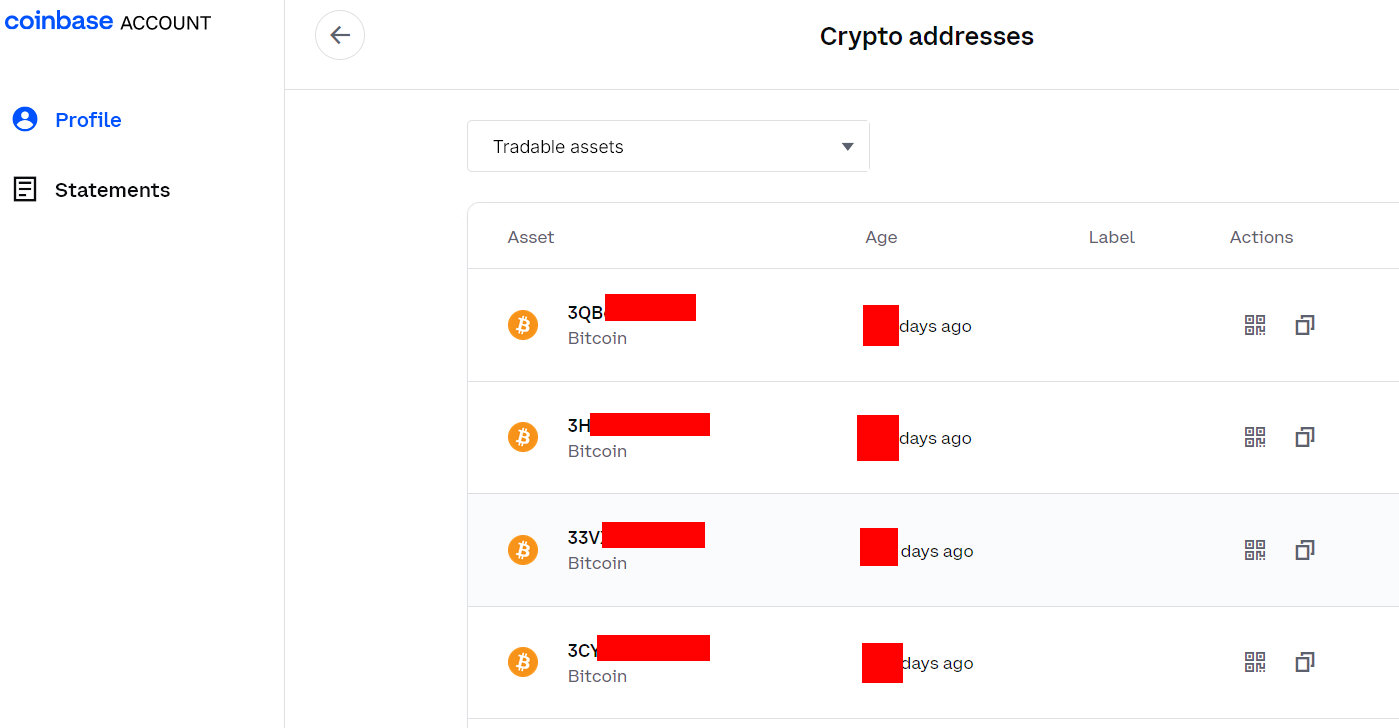The image size is (1399, 728).
Task: Copy the 3H Bitcoin address
Action: tap(1304, 437)
